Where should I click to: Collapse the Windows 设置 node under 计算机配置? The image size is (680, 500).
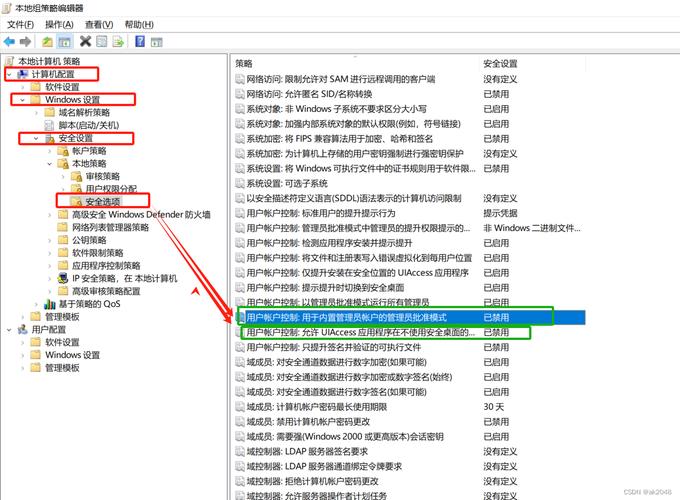(23, 100)
